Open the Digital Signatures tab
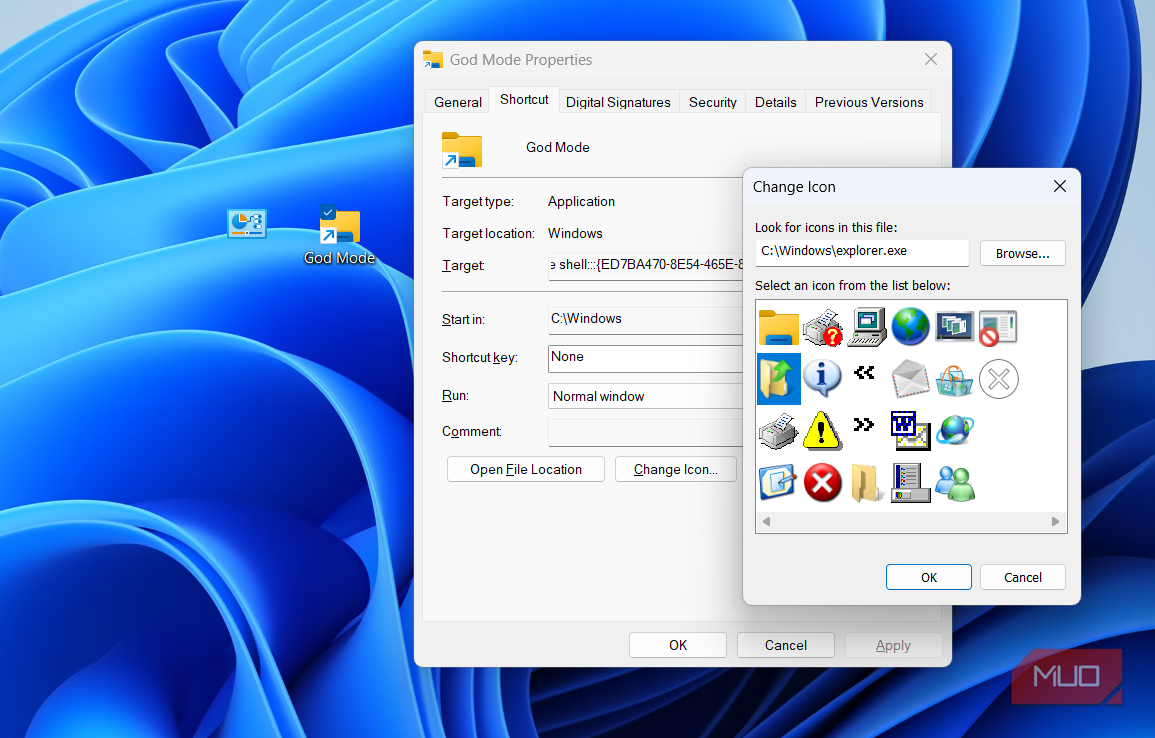 (x=618, y=102)
